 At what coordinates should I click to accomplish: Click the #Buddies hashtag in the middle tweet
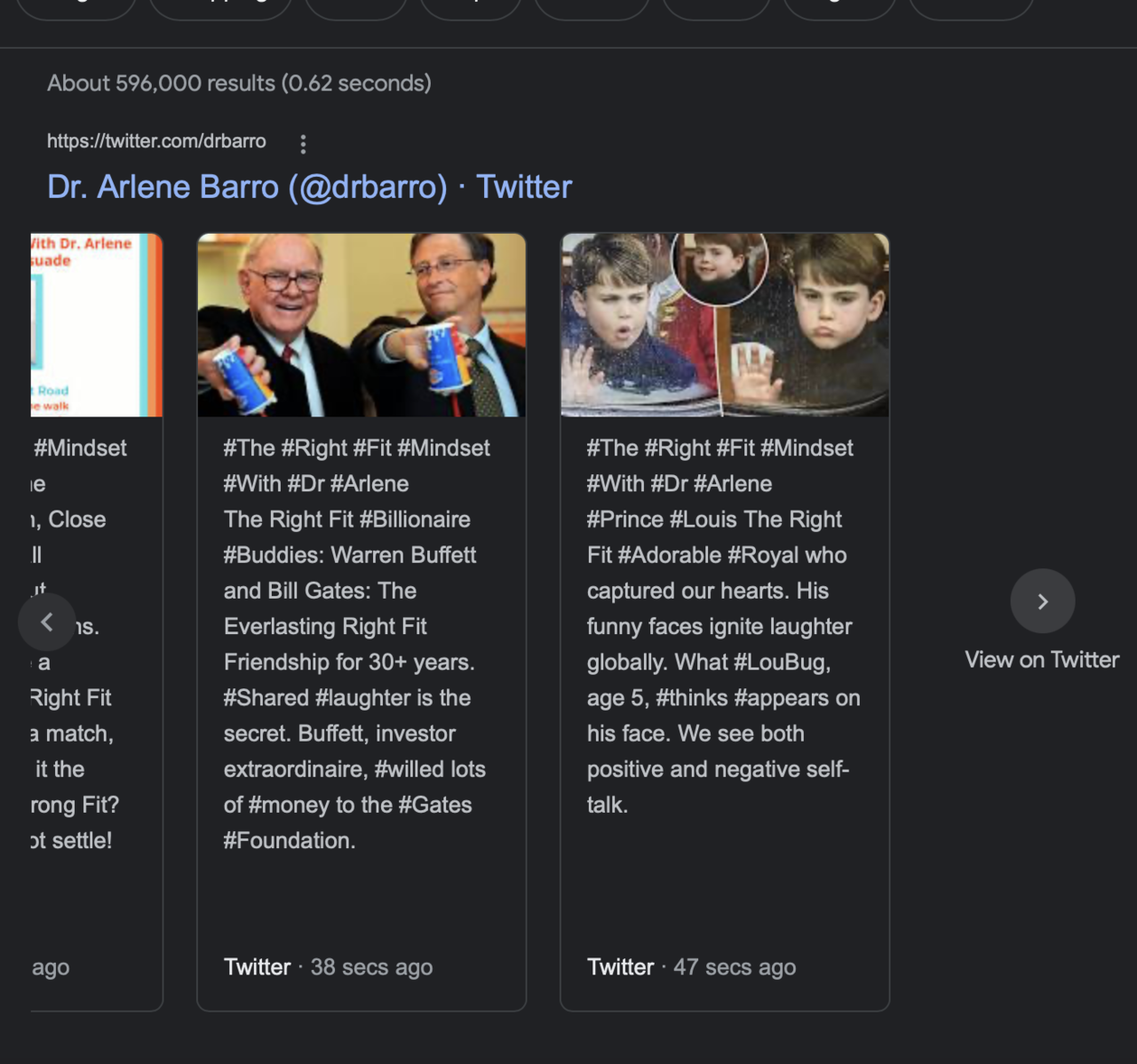point(274,555)
